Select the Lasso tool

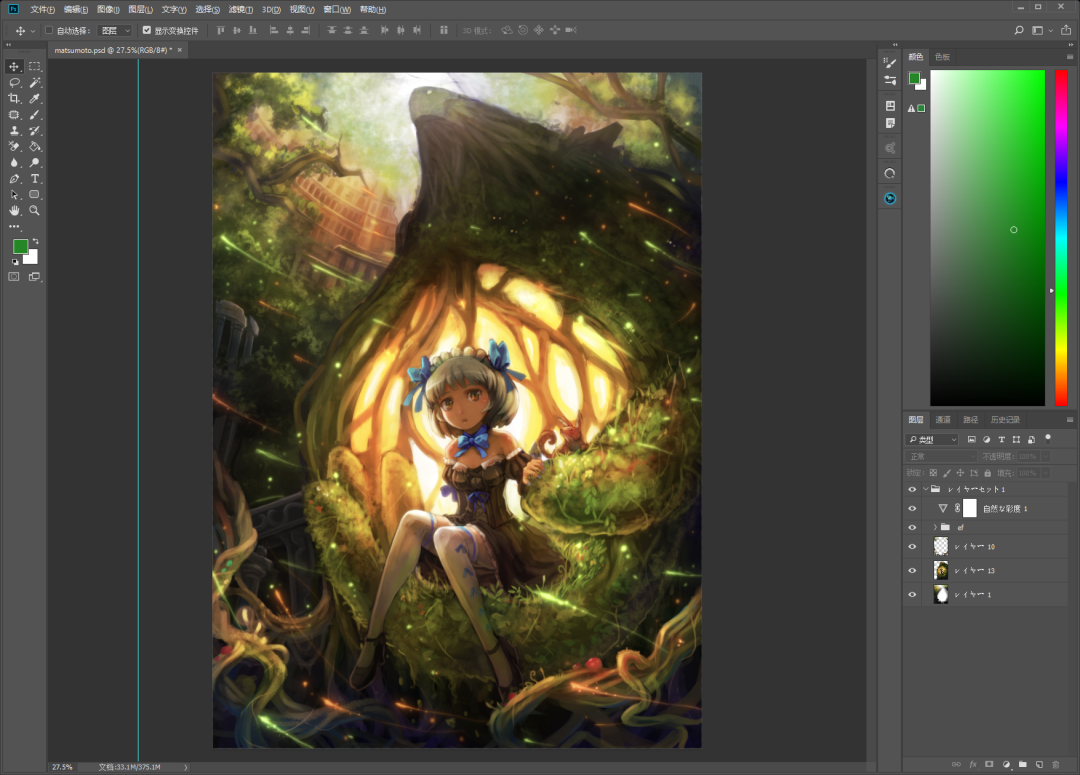(14, 82)
